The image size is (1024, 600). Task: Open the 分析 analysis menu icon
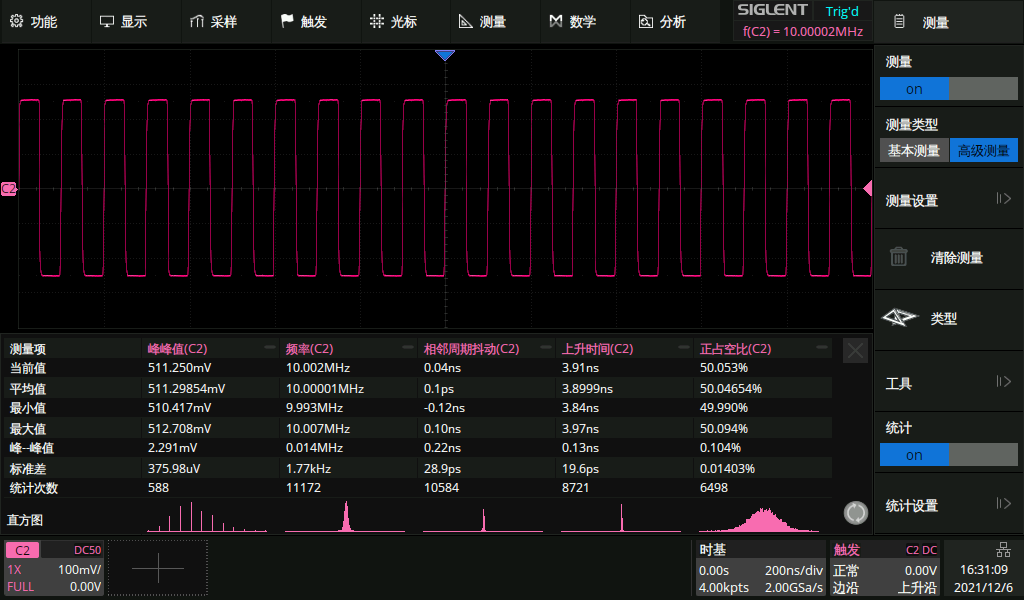coord(645,21)
